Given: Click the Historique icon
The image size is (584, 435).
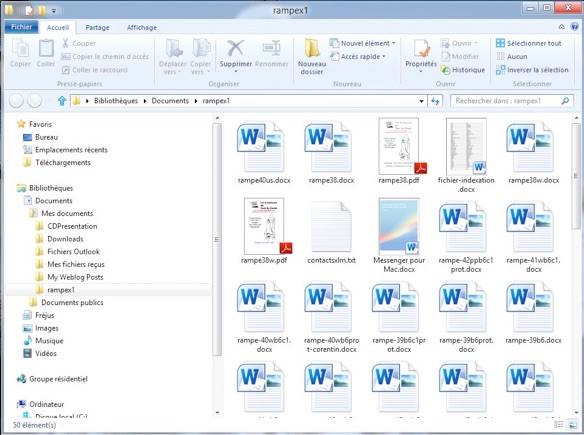Looking at the screenshot, I should pyautogui.click(x=445, y=70).
